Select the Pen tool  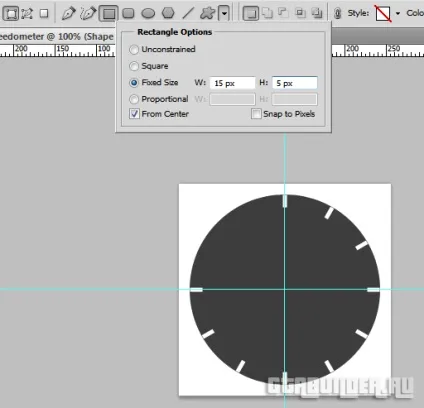pyautogui.click(x=68, y=14)
